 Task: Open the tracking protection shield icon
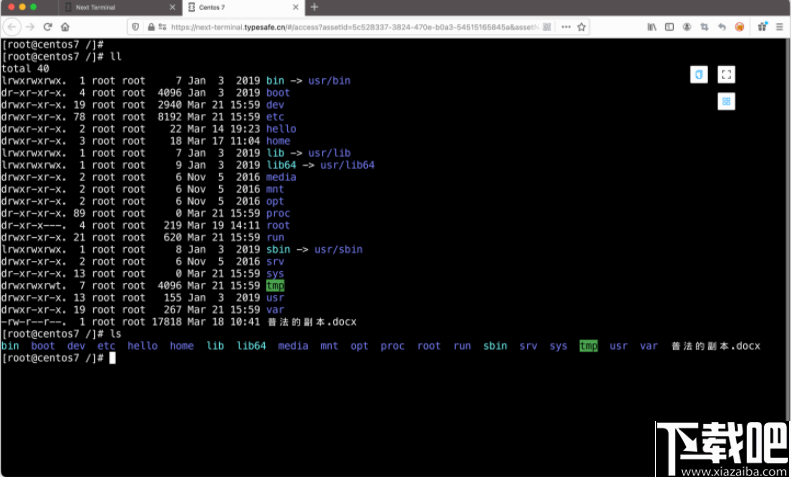tap(135, 27)
